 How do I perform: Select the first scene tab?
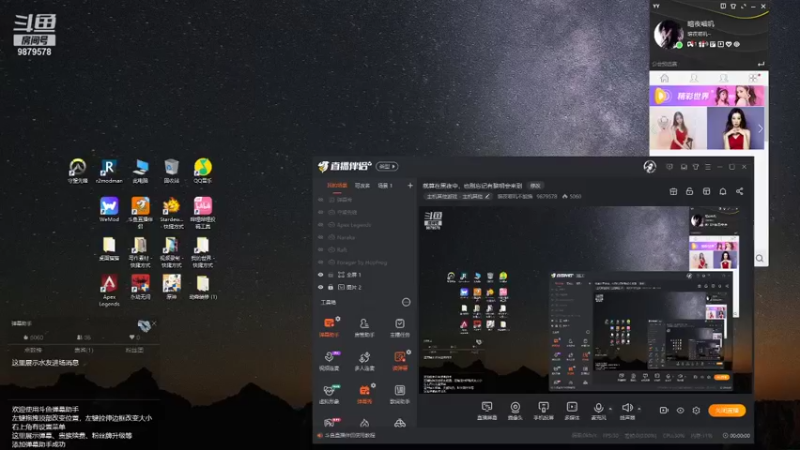337,186
